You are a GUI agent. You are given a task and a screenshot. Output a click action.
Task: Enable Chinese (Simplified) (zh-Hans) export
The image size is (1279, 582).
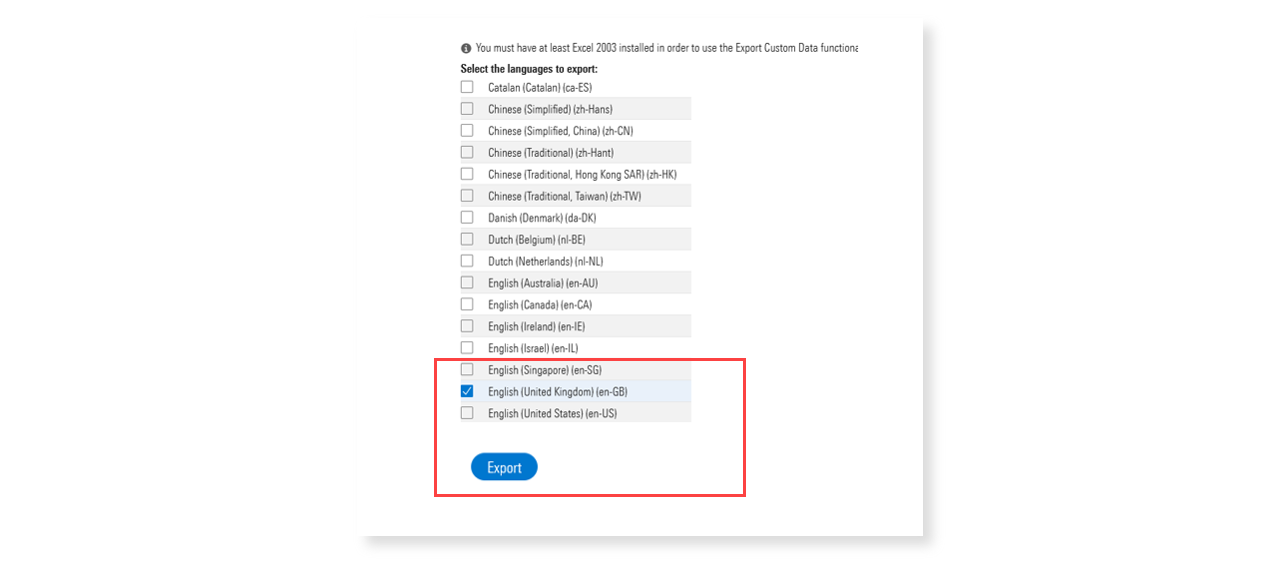[x=466, y=109]
